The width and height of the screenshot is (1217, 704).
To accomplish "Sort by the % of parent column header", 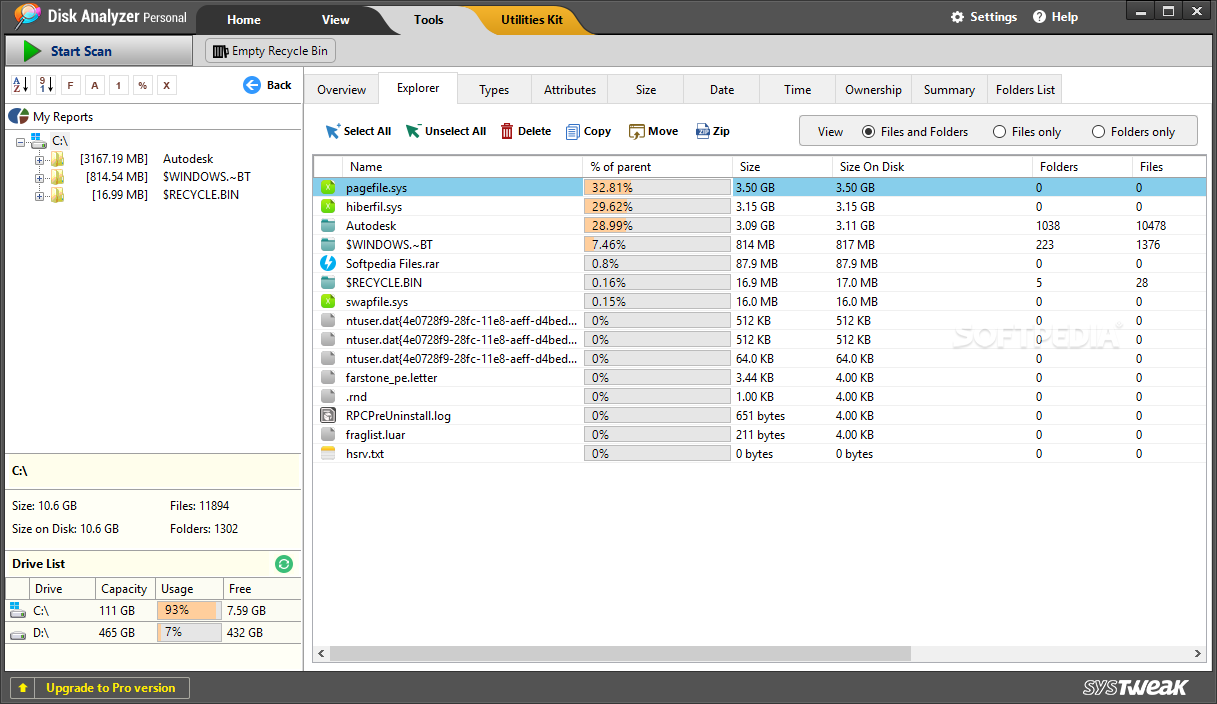I will click(x=657, y=167).
